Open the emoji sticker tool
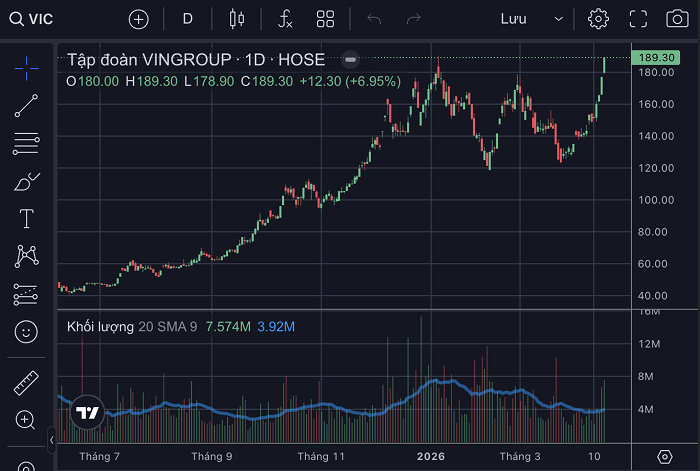This screenshot has width=700, height=471. coord(26,330)
